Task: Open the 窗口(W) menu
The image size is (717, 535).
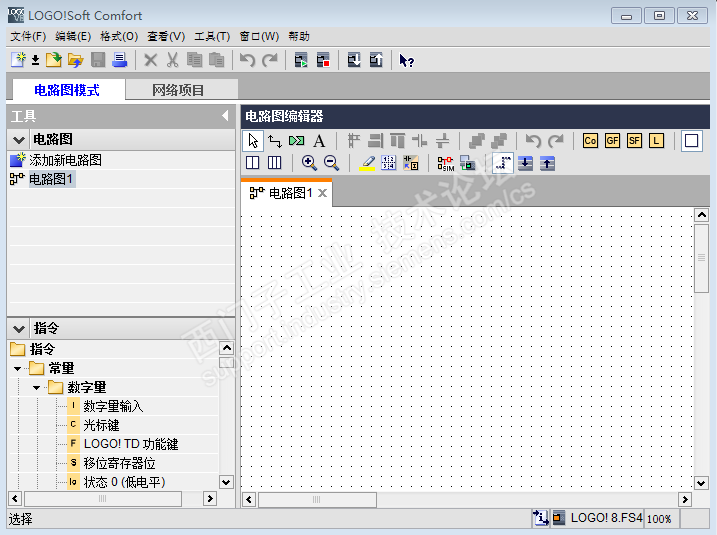Action: (259, 36)
